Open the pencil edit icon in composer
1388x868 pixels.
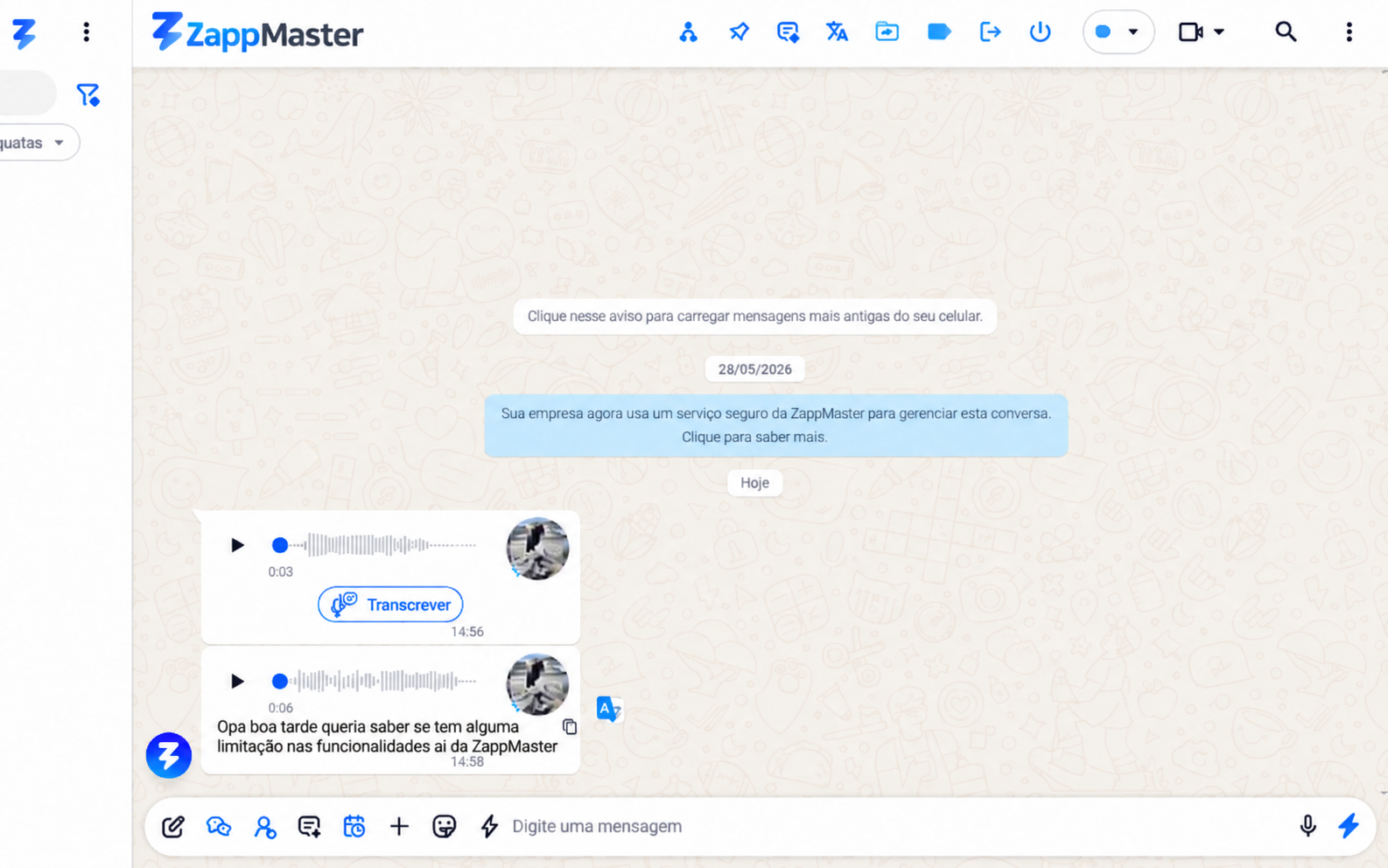click(x=172, y=827)
